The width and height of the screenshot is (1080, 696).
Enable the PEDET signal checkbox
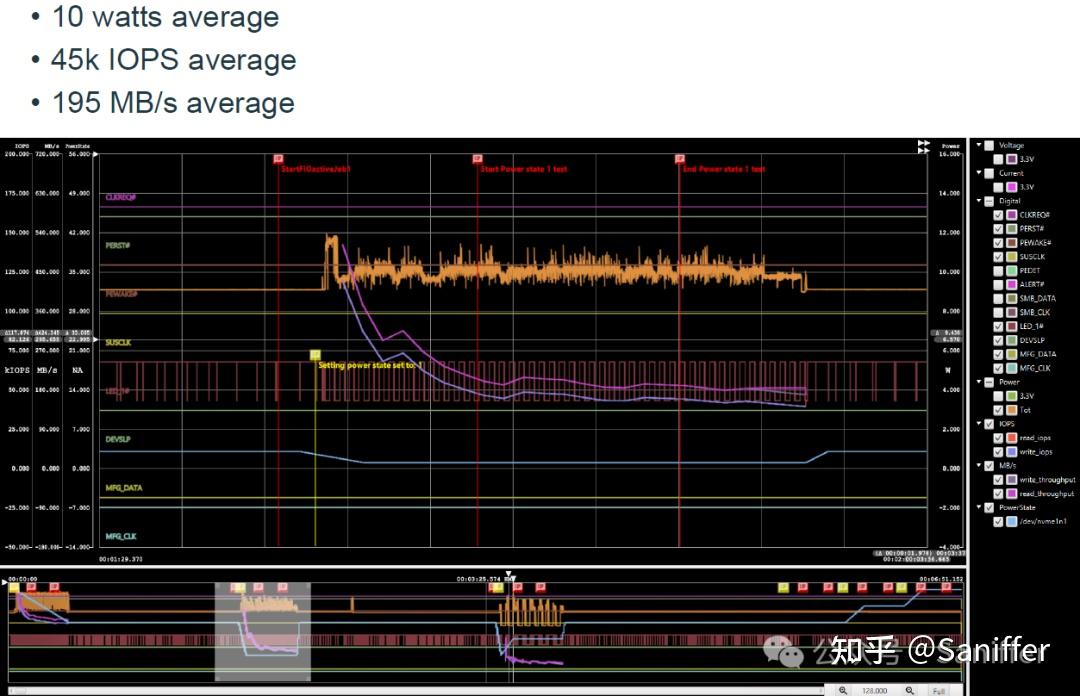coord(997,270)
